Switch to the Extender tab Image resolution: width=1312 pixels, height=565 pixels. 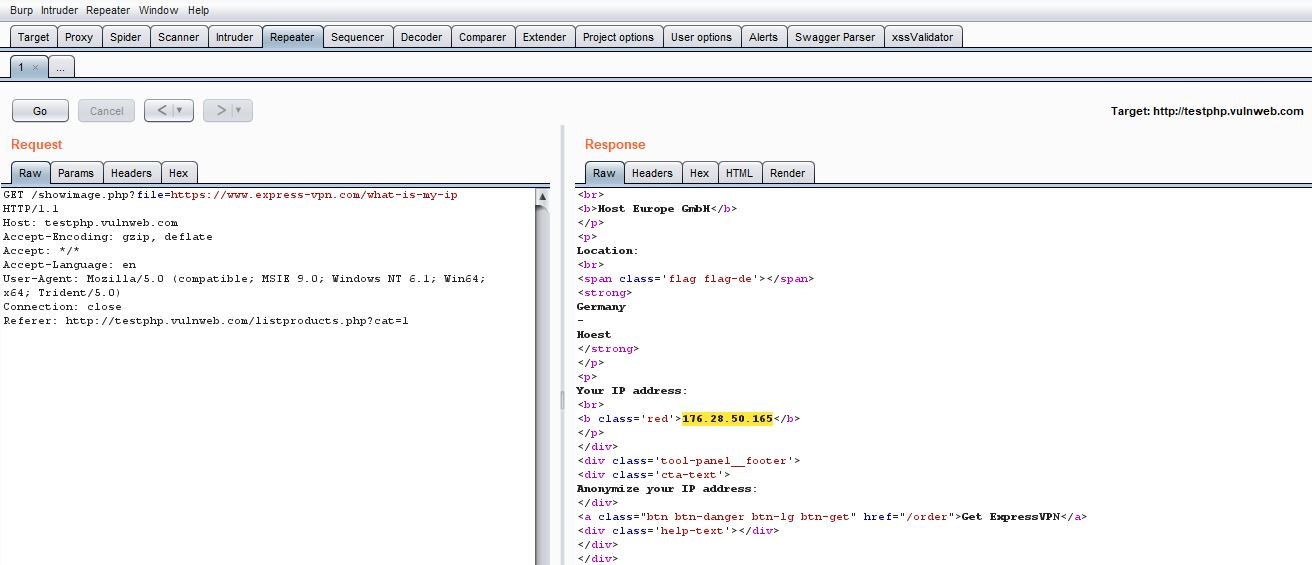coord(545,37)
